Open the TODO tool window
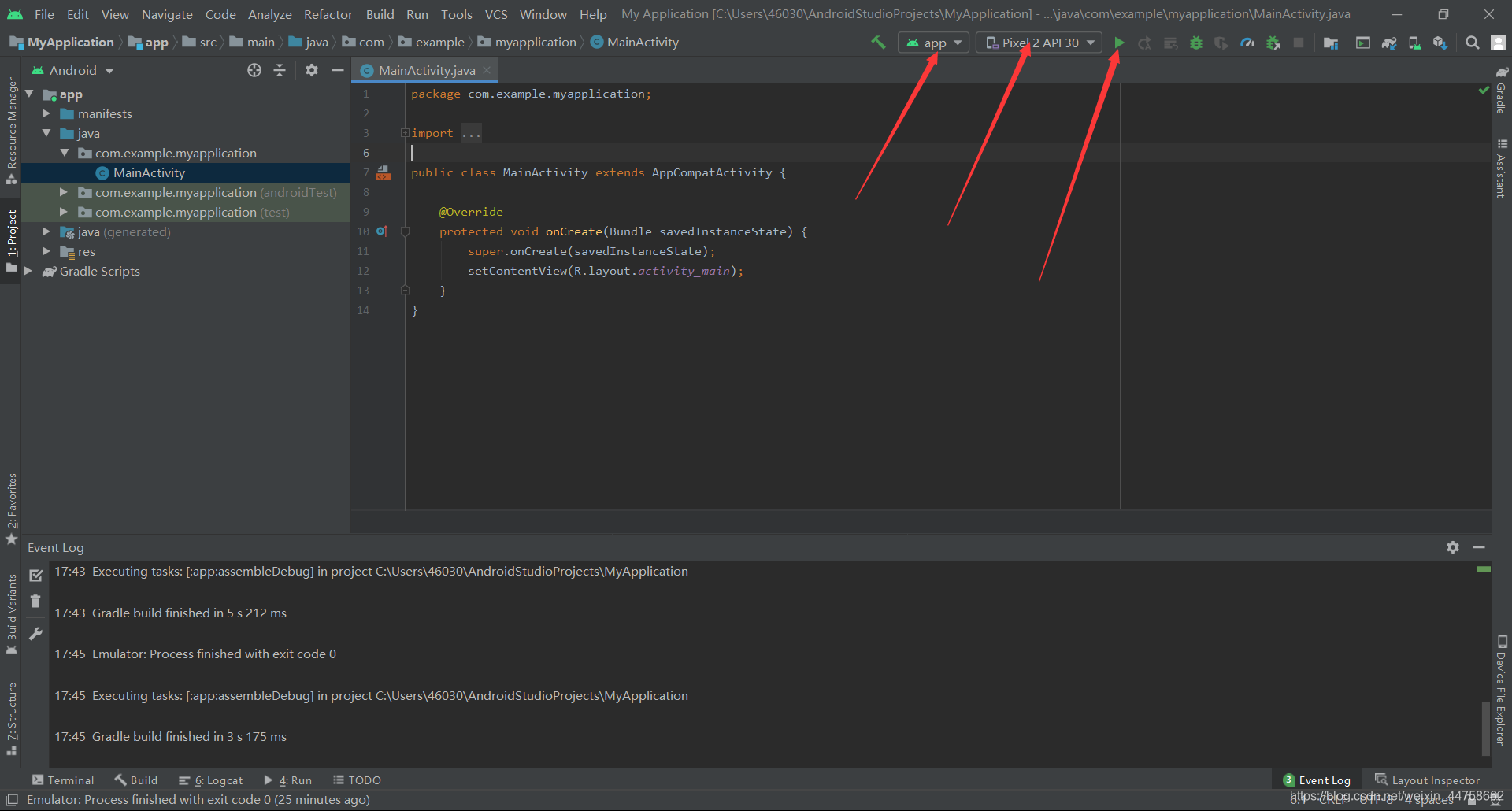 tap(357, 780)
